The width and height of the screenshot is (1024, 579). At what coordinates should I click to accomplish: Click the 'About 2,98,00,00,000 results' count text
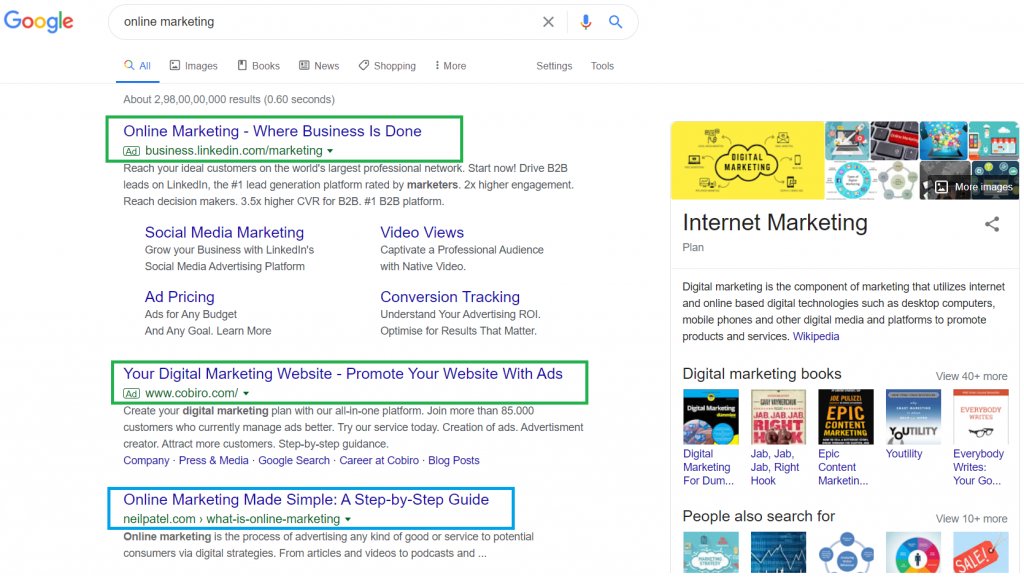coord(229,100)
